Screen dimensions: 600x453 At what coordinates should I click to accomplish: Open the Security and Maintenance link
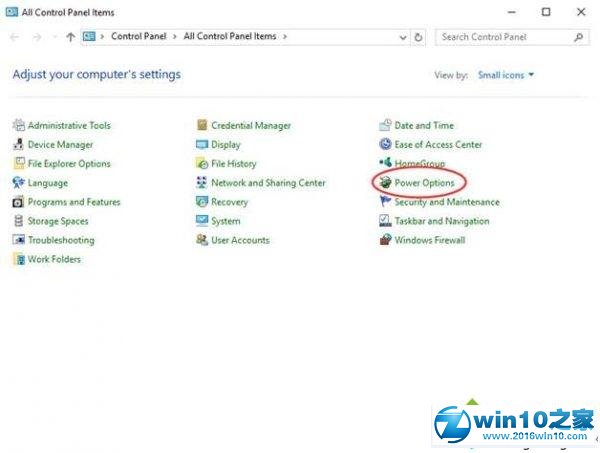pyautogui.click(x=446, y=202)
